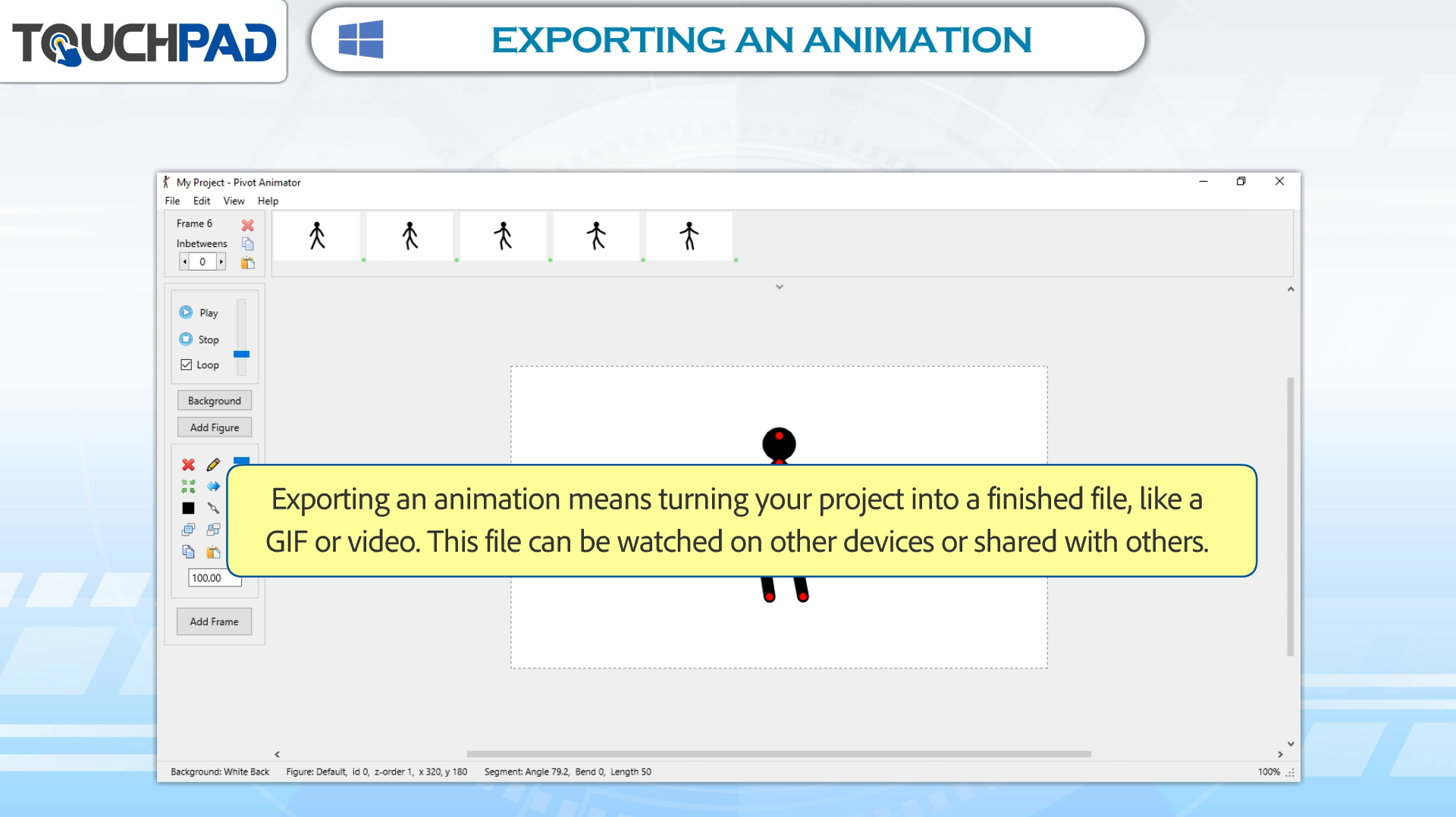Click the Inbetweens number field
The height and width of the screenshot is (817, 1456).
(202, 261)
